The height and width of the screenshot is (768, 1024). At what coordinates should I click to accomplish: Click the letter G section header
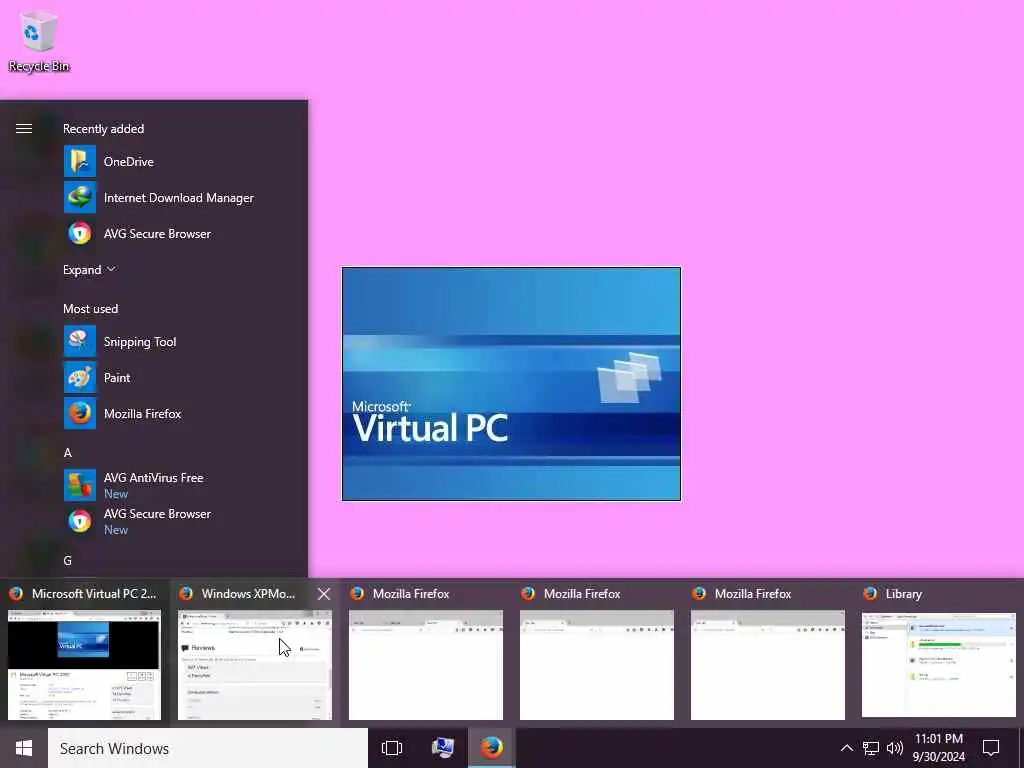click(x=67, y=560)
